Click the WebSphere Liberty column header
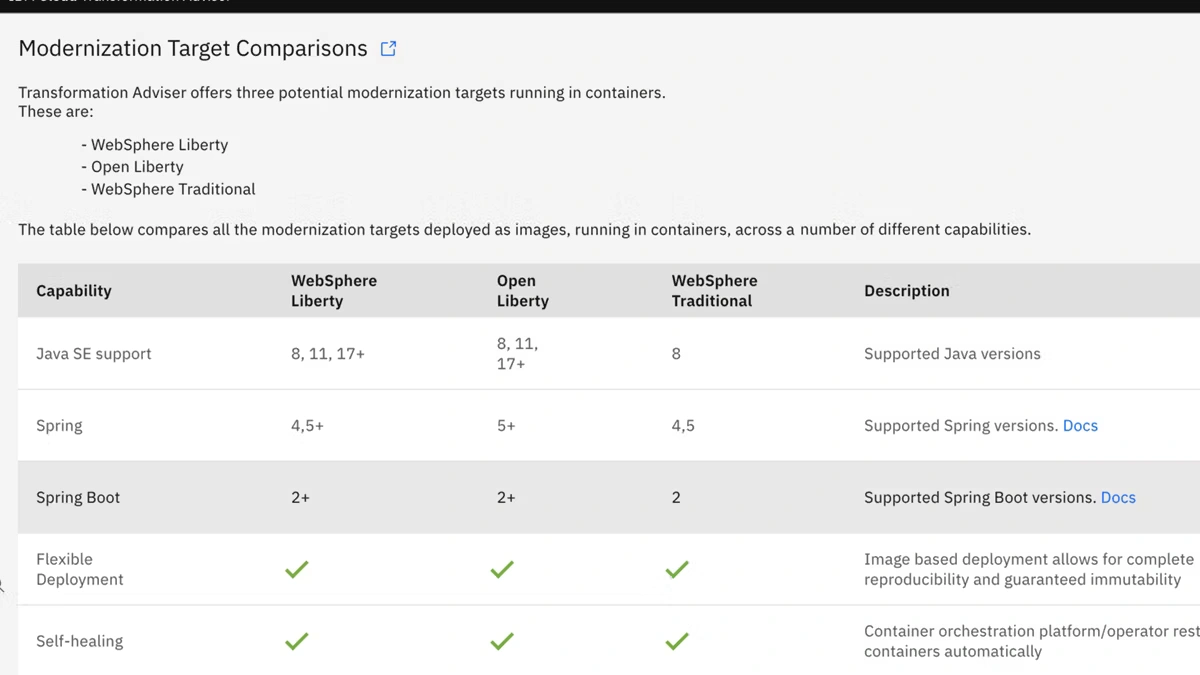The image size is (1200, 675). [334, 291]
